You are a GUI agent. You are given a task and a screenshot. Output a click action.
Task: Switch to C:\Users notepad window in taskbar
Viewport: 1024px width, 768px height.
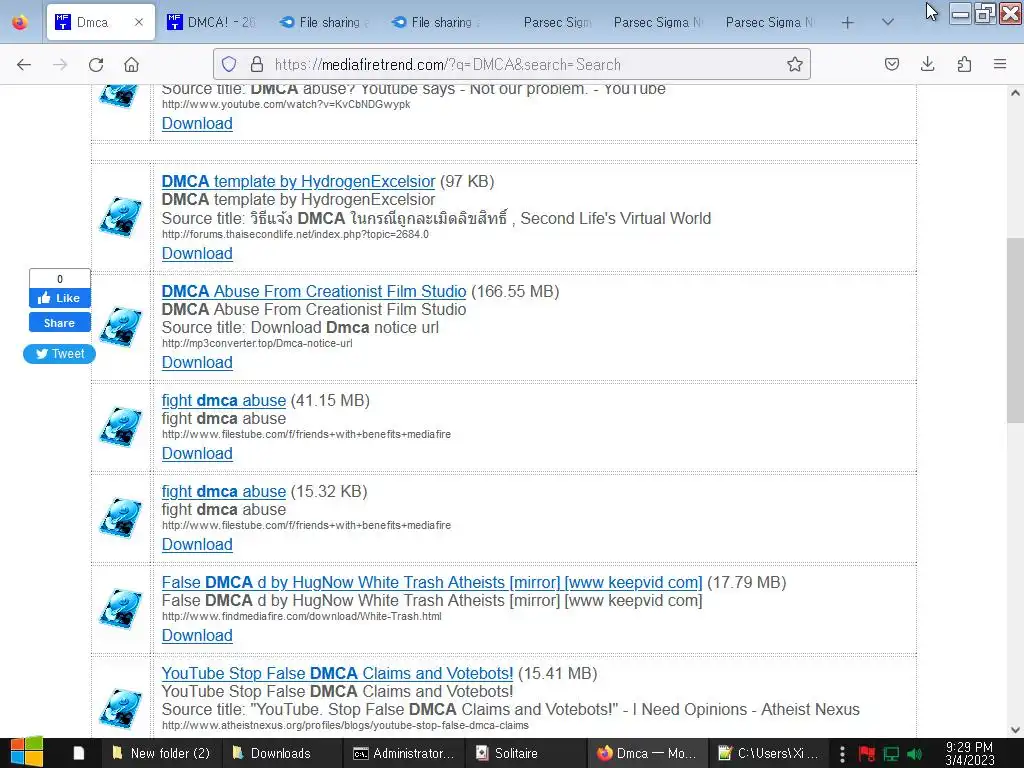click(769, 753)
